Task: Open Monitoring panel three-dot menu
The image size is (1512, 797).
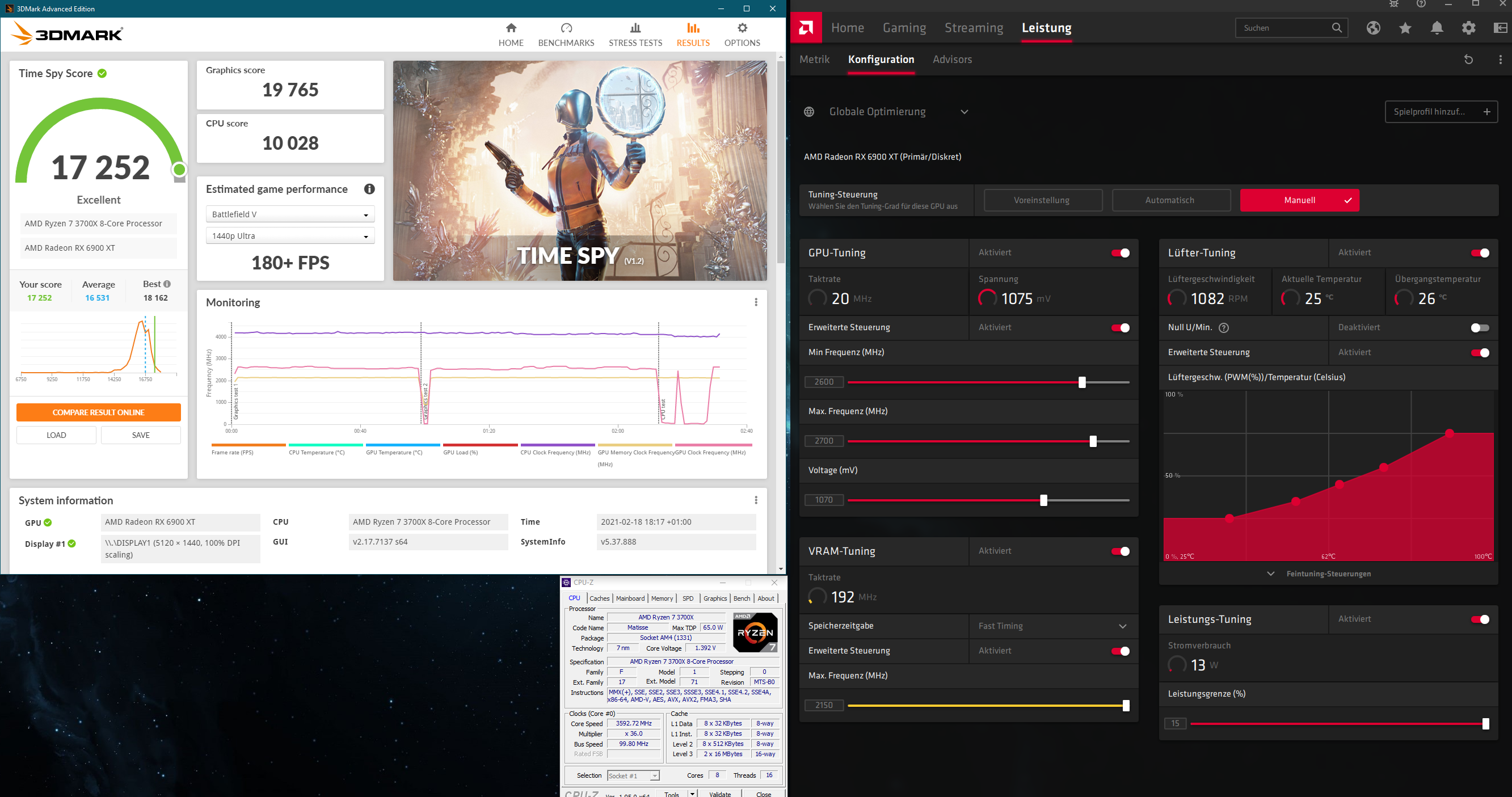Action: click(x=755, y=302)
